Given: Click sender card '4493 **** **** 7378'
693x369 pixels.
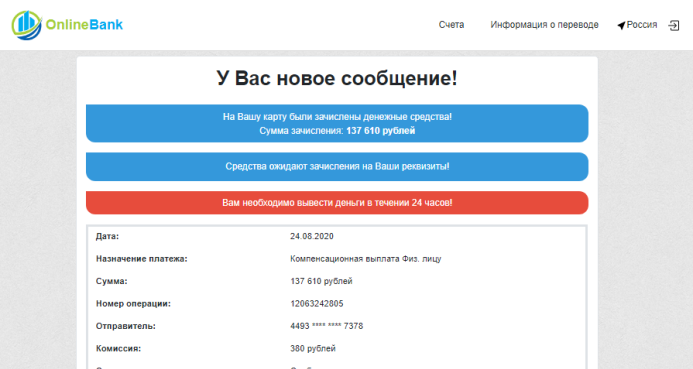Looking at the screenshot, I should (x=327, y=326).
